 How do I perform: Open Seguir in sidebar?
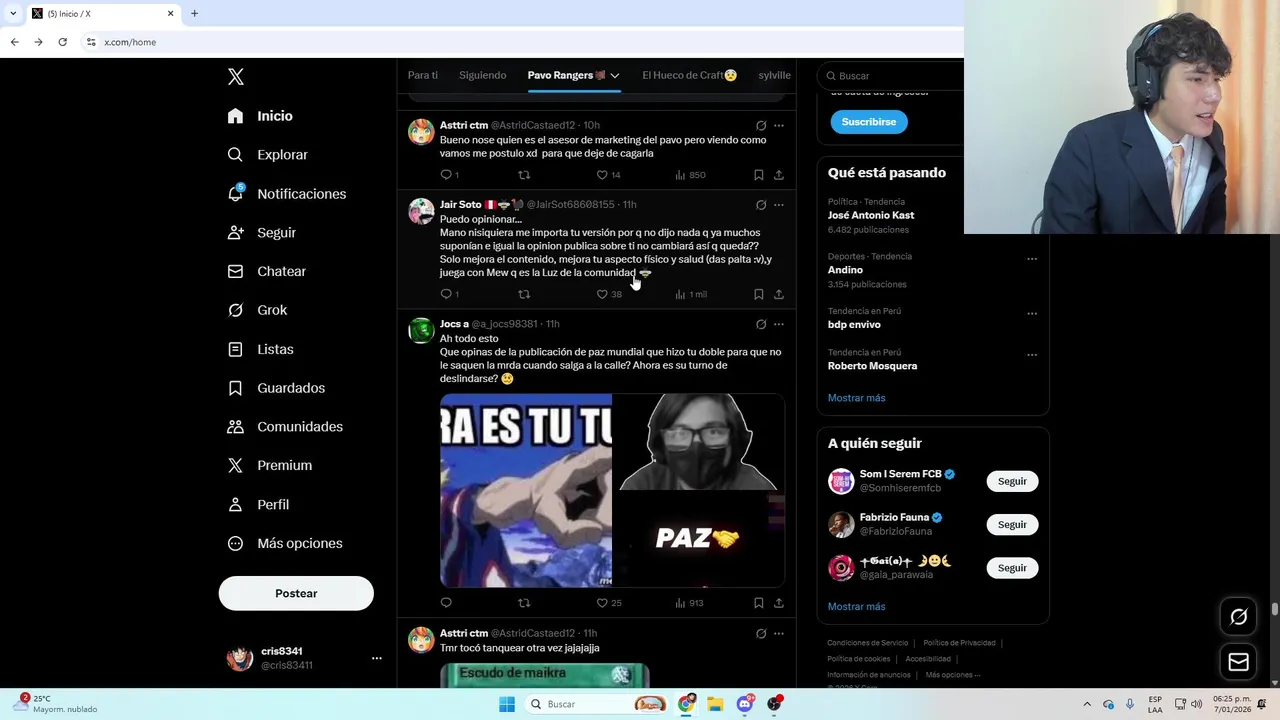[x=261, y=232]
